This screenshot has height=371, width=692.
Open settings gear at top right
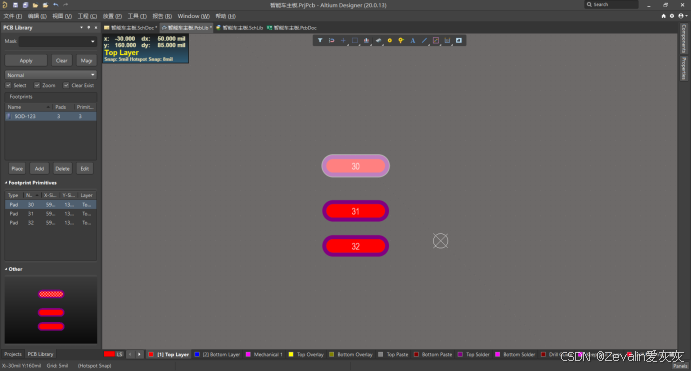click(672, 16)
